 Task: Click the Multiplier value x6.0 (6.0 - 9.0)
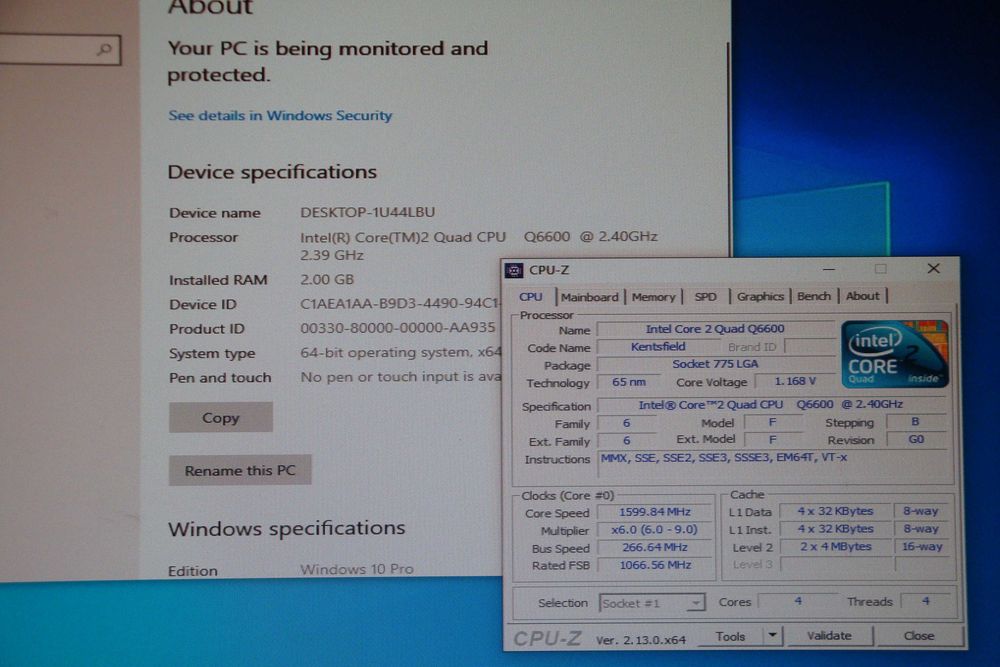pos(655,530)
